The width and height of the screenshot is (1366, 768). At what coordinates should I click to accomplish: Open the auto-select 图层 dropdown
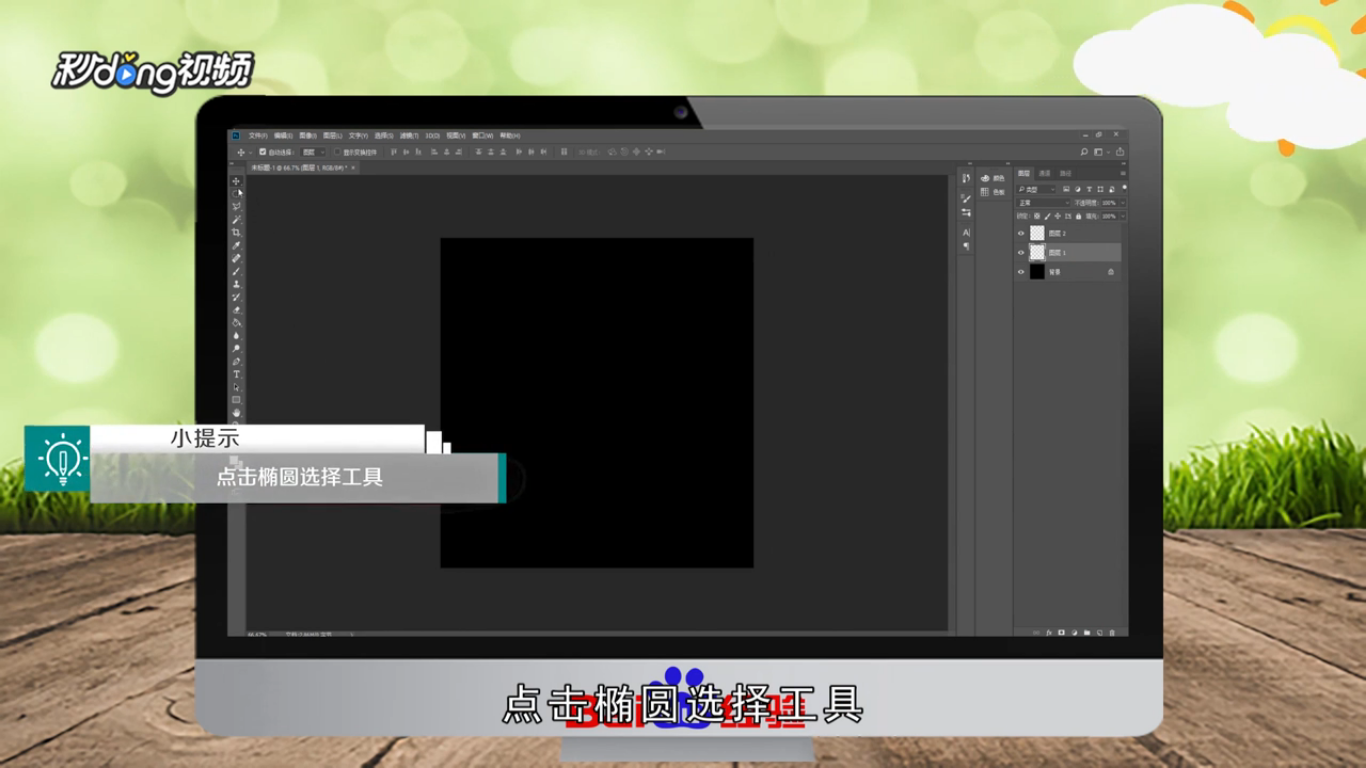(x=312, y=152)
